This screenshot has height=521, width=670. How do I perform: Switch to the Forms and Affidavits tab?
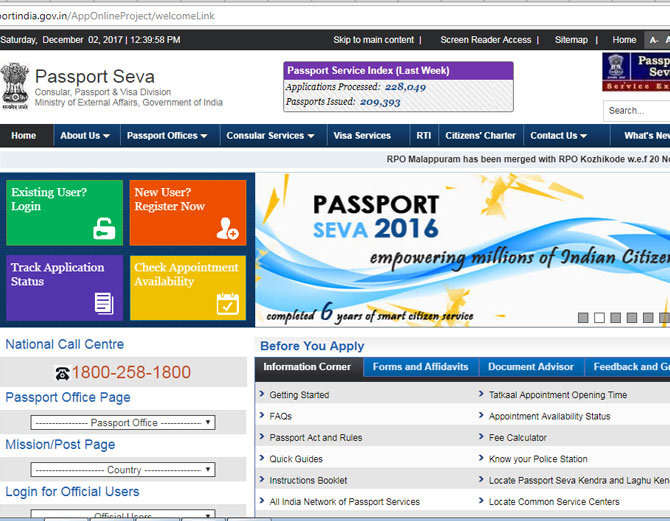420,367
